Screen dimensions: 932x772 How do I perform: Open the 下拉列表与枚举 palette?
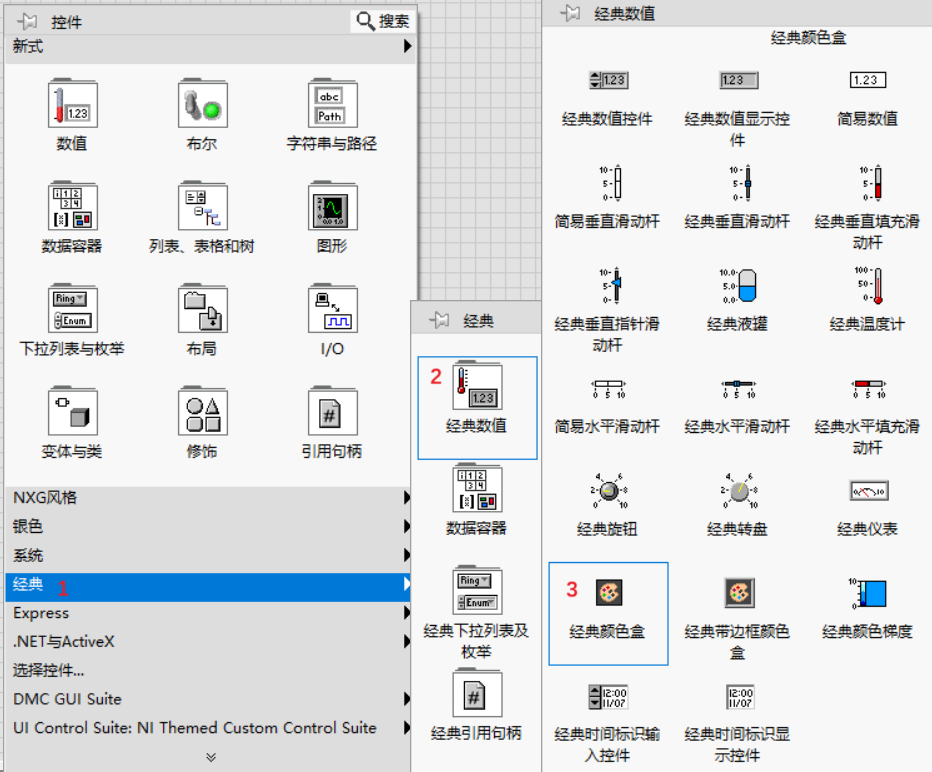[x=73, y=310]
